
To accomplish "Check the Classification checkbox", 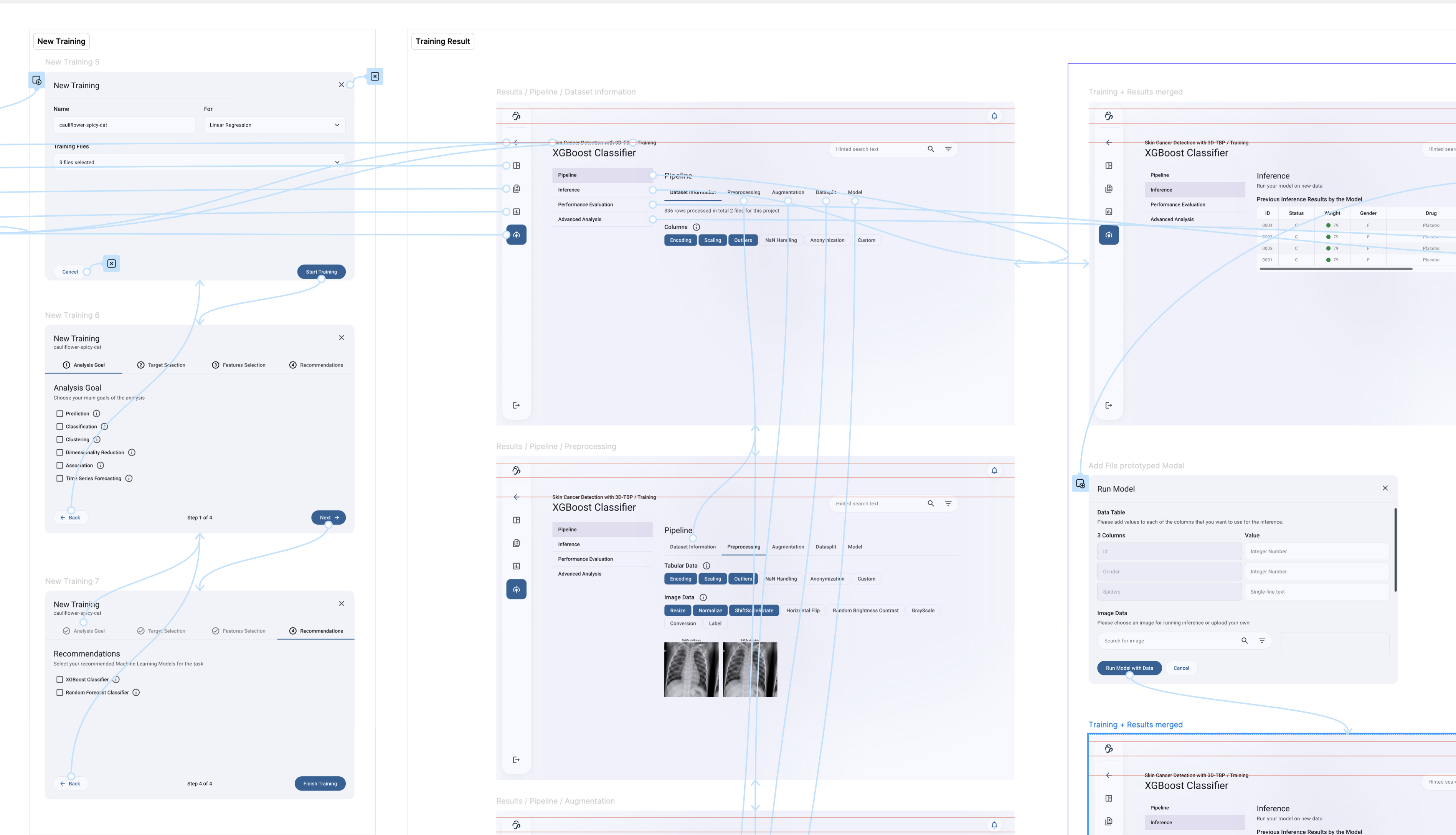I will pyautogui.click(x=59, y=427).
